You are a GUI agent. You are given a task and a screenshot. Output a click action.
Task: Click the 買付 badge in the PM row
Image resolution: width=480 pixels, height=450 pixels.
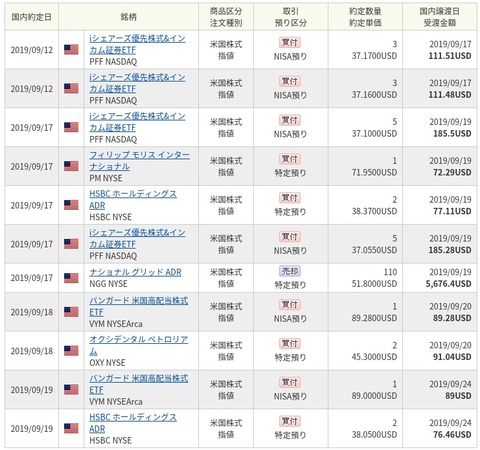pyautogui.click(x=290, y=159)
